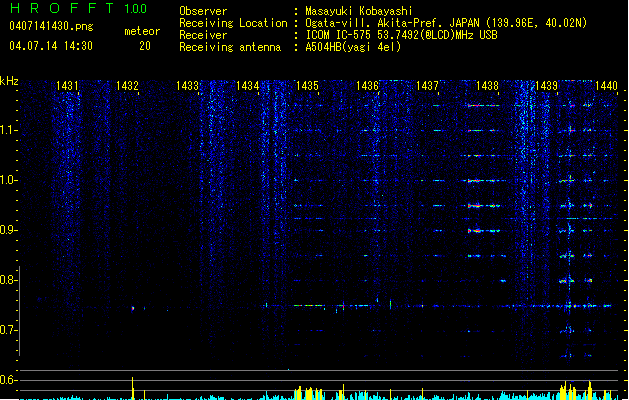Image resolution: width=629 pixels, height=400 pixels.
Task: Click the 0.8 kHz axis label
Action: pos(8,280)
